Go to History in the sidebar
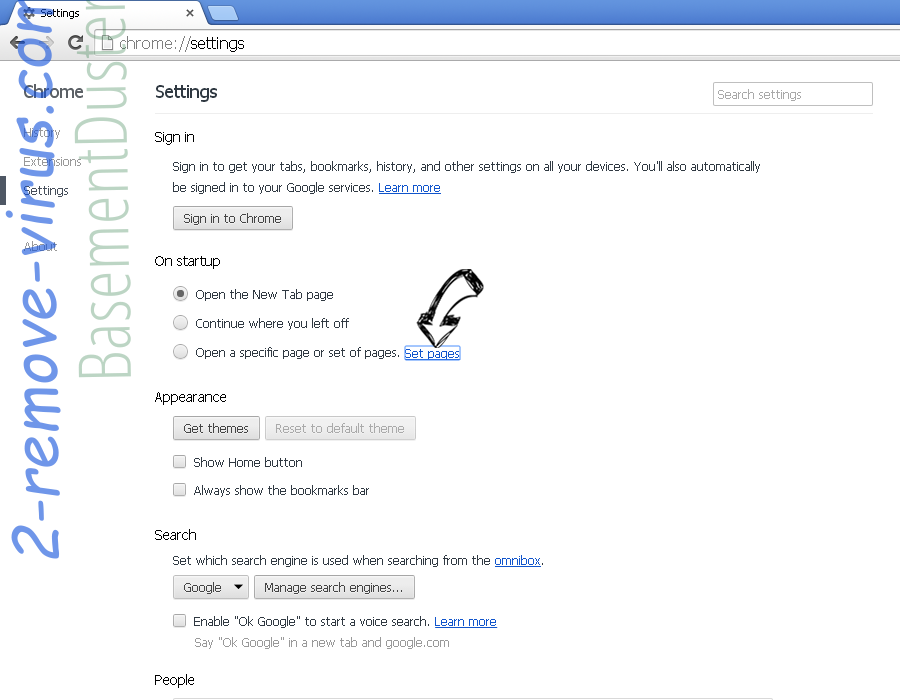Viewport: 900px width, 700px height. click(x=42, y=133)
